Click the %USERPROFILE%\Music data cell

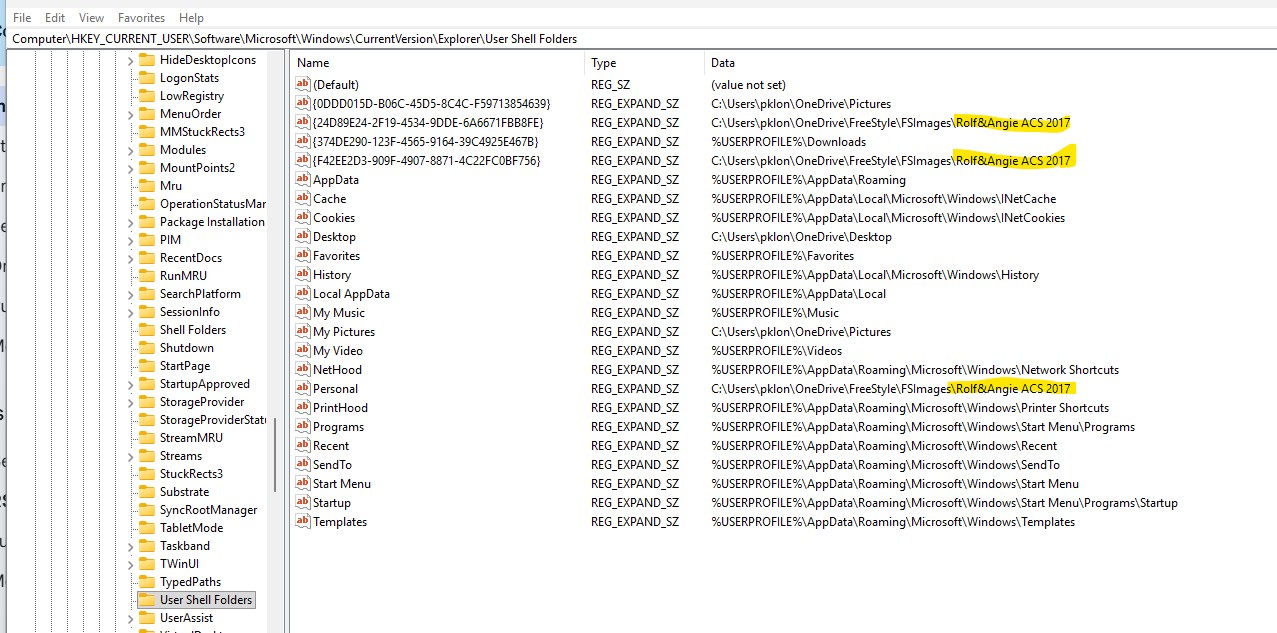(775, 313)
